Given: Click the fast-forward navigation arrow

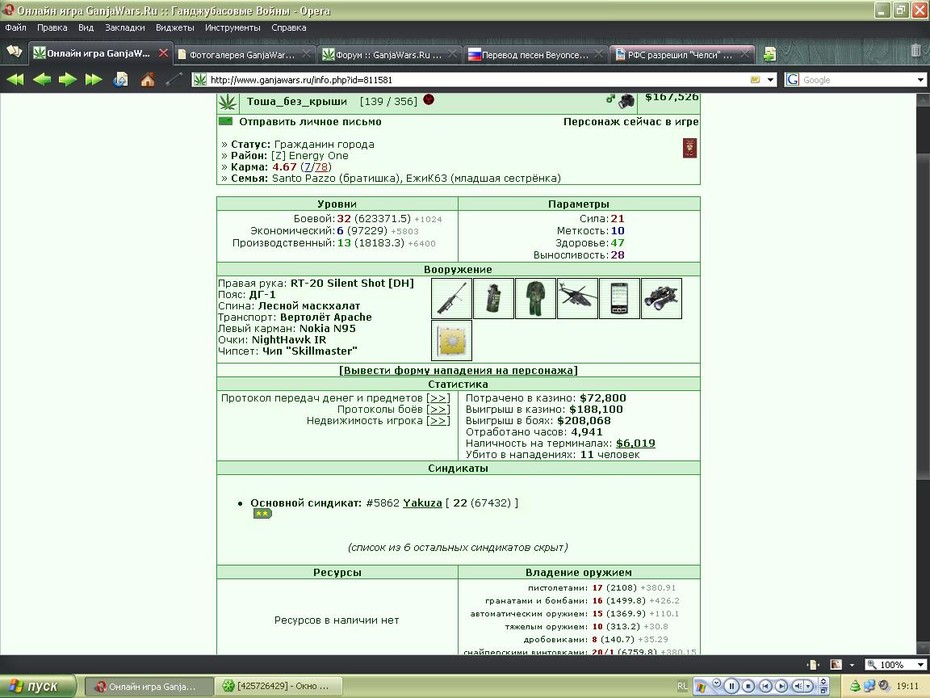Looking at the screenshot, I should click(94, 79).
